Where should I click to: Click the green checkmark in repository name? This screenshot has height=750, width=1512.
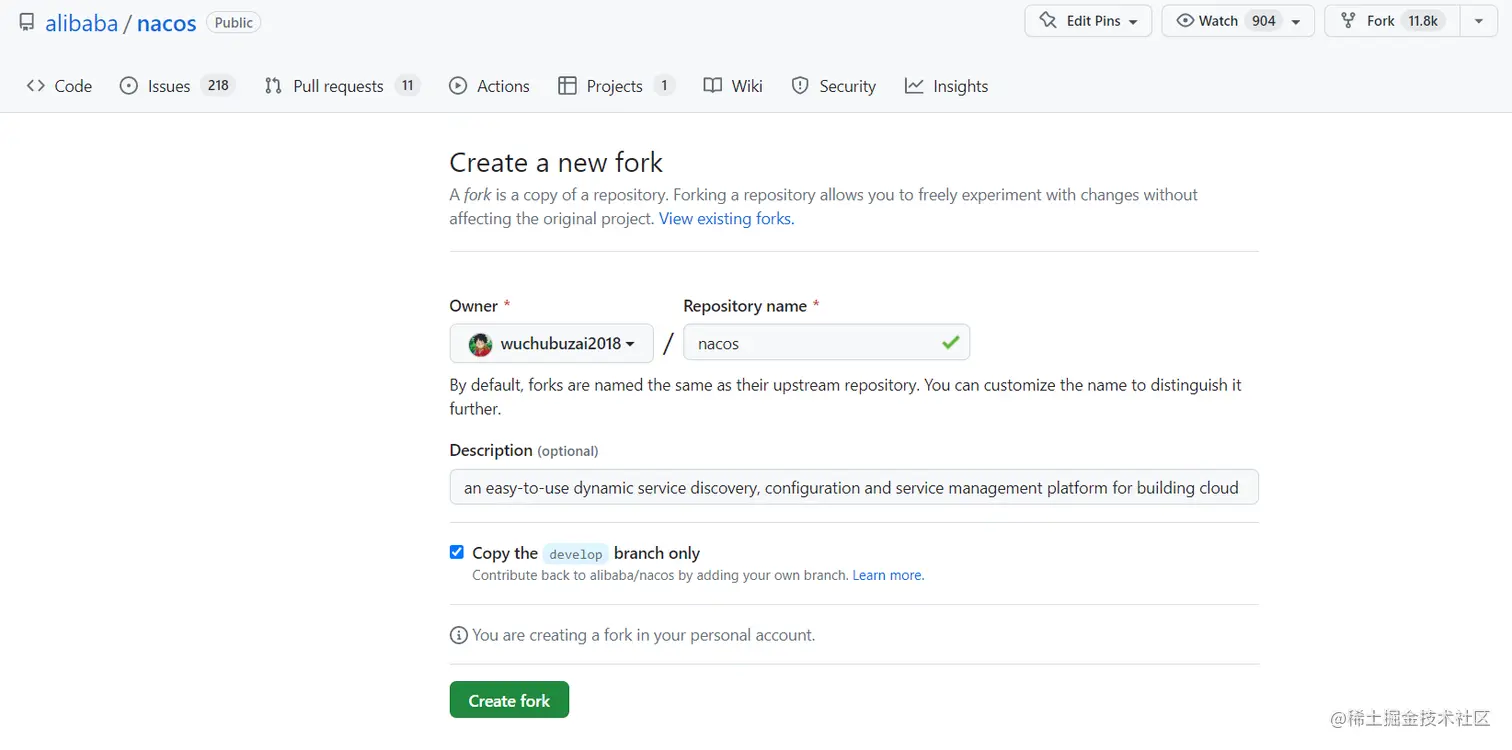point(950,343)
